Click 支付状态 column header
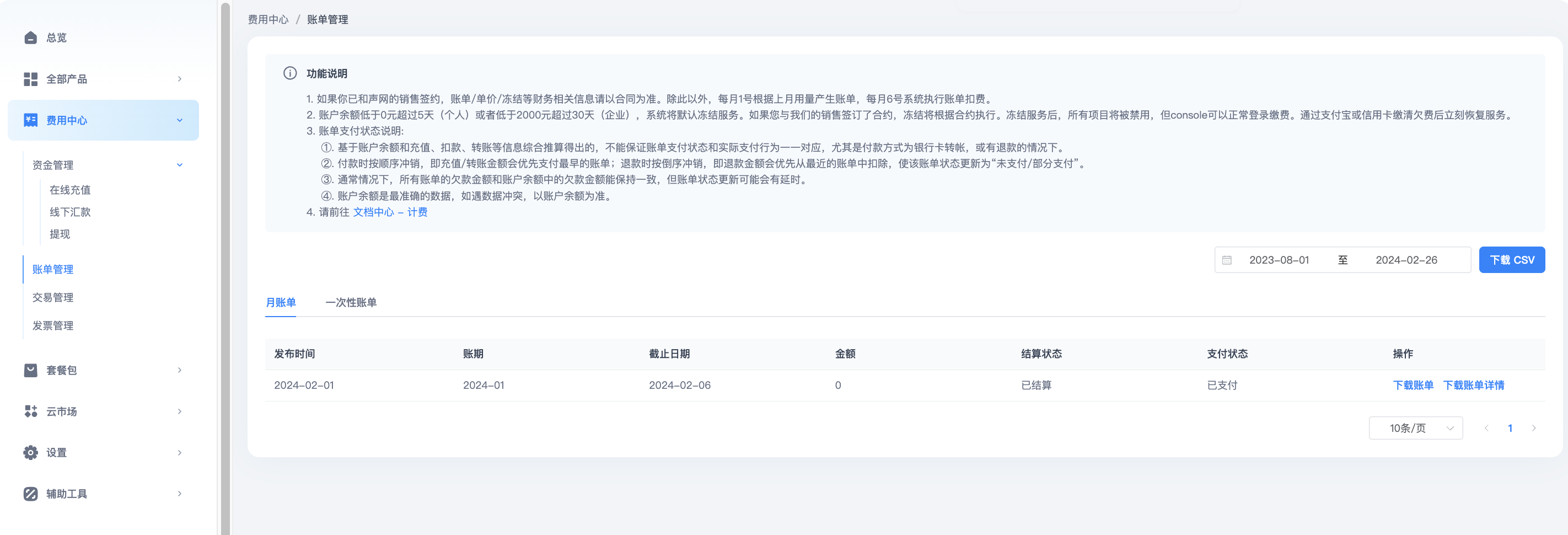 pos(1227,354)
